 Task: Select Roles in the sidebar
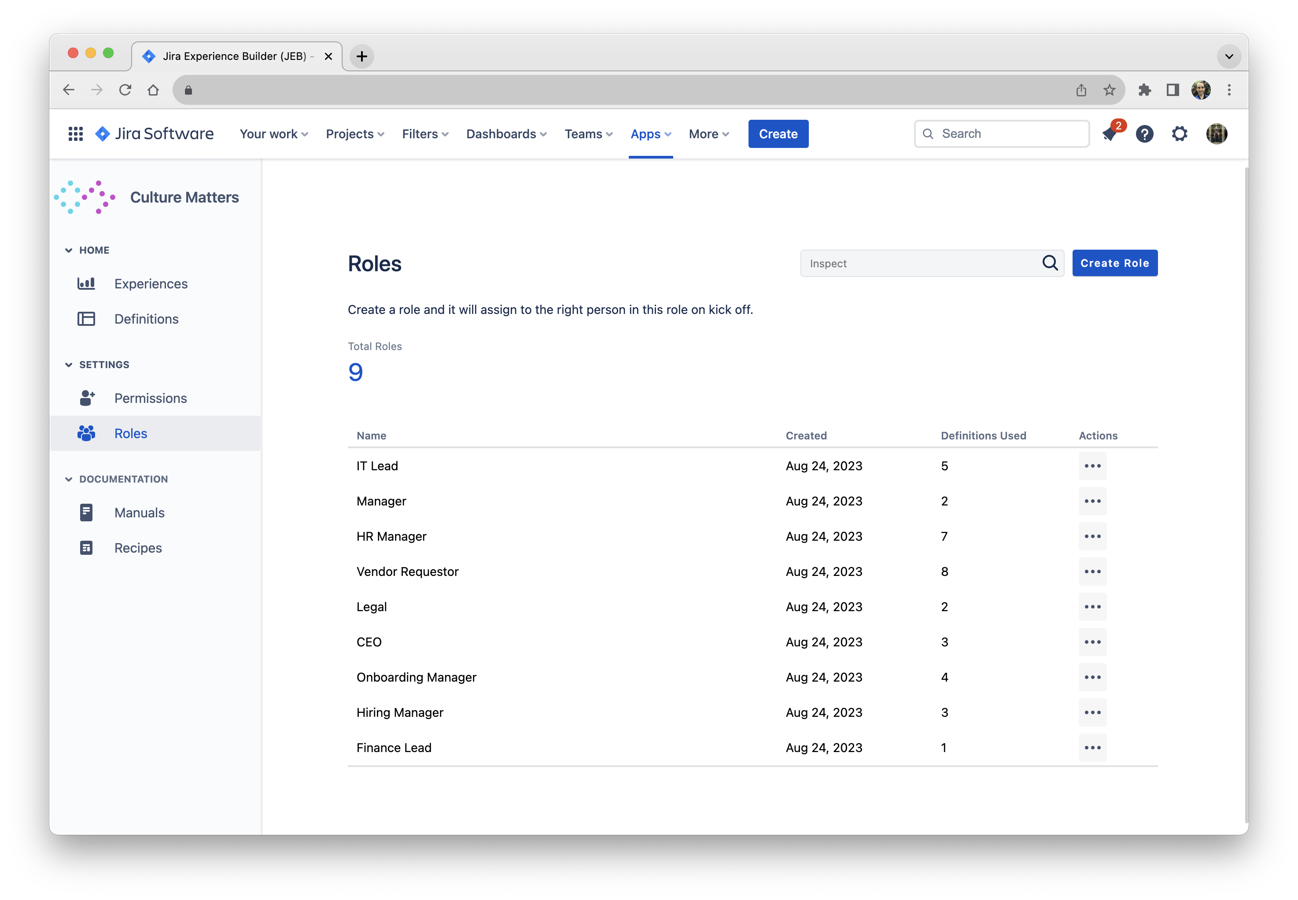[x=156, y=433]
